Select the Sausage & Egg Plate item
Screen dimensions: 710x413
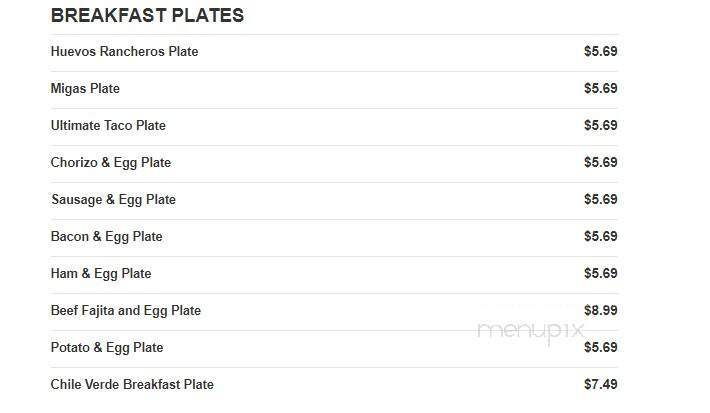113,200
